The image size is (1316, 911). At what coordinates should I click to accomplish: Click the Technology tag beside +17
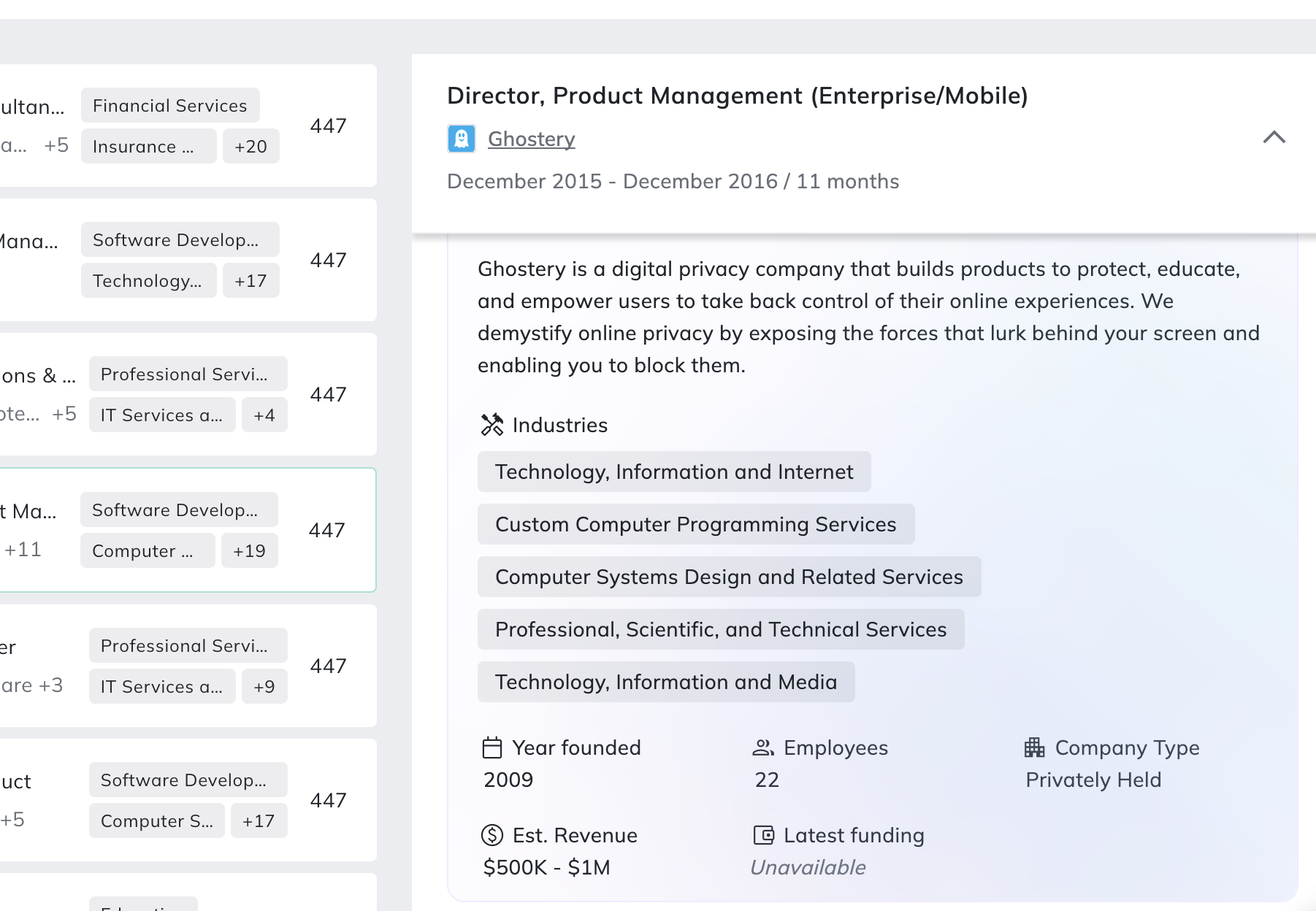pyautogui.click(x=149, y=280)
